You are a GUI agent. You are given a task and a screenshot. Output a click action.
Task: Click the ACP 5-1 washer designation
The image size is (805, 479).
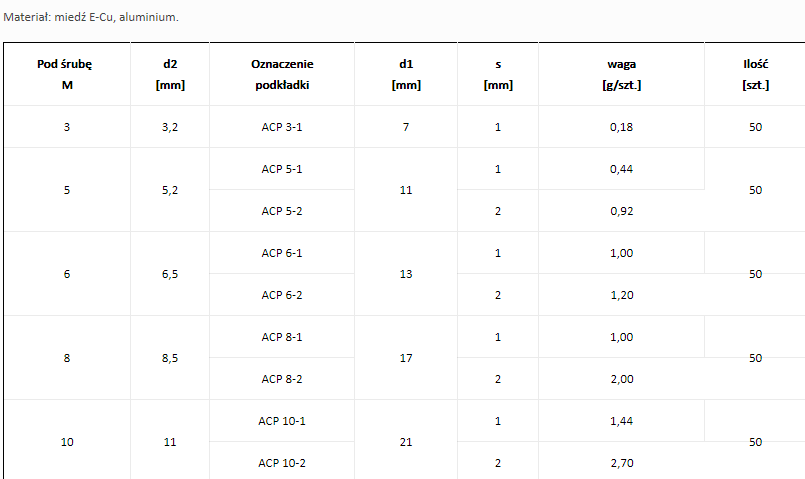pyautogui.click(x=281, y=169)
